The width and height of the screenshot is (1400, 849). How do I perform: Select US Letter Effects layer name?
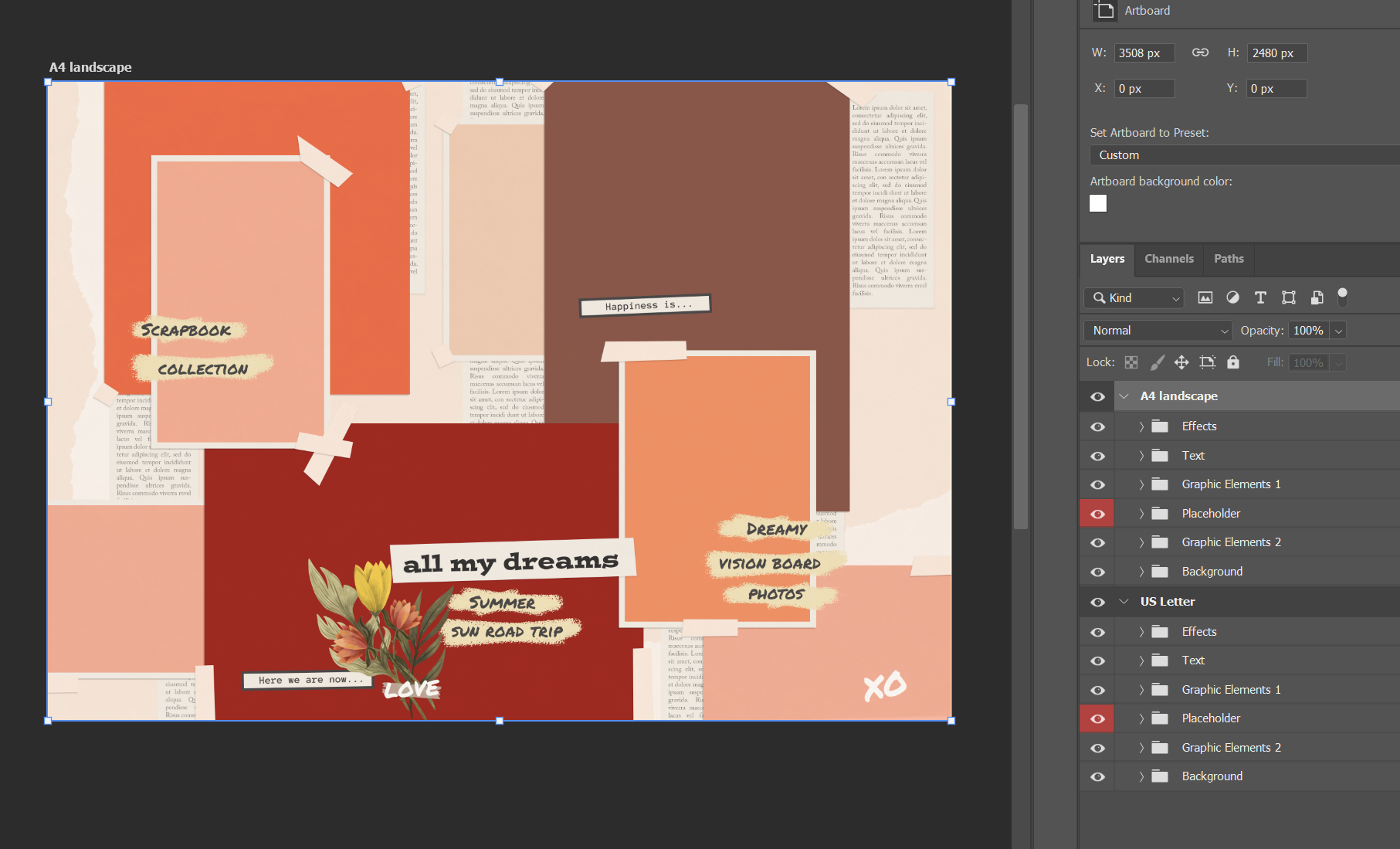pos(1198,632)
